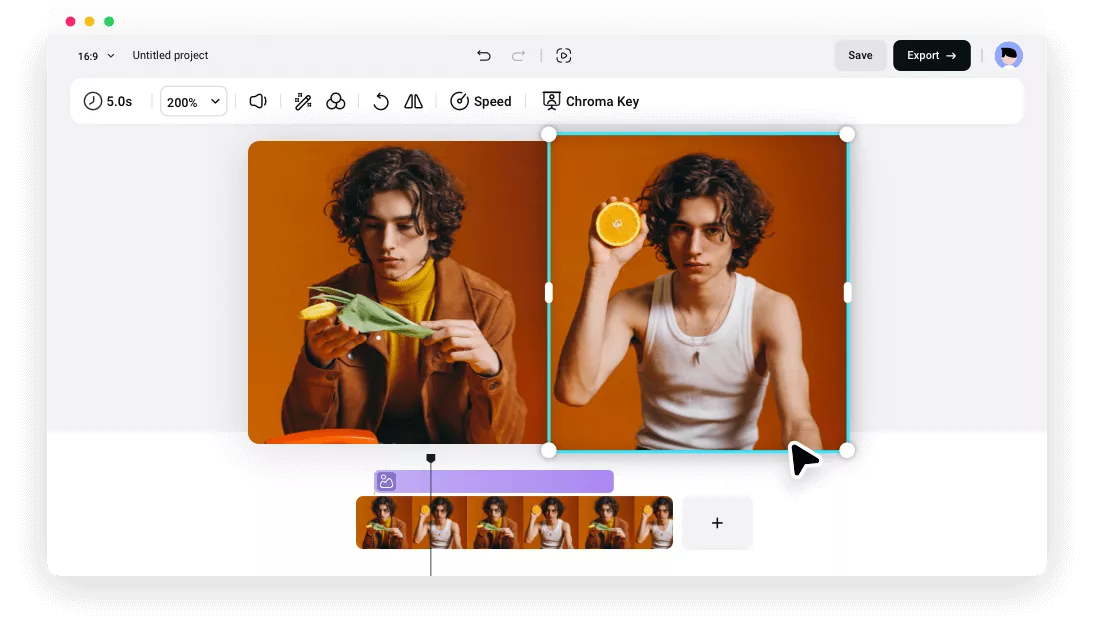Expand the 200% zoom dropdown
Image resolution: width=1094 pixels, height=635 pixels.
(x=193, y=101)
